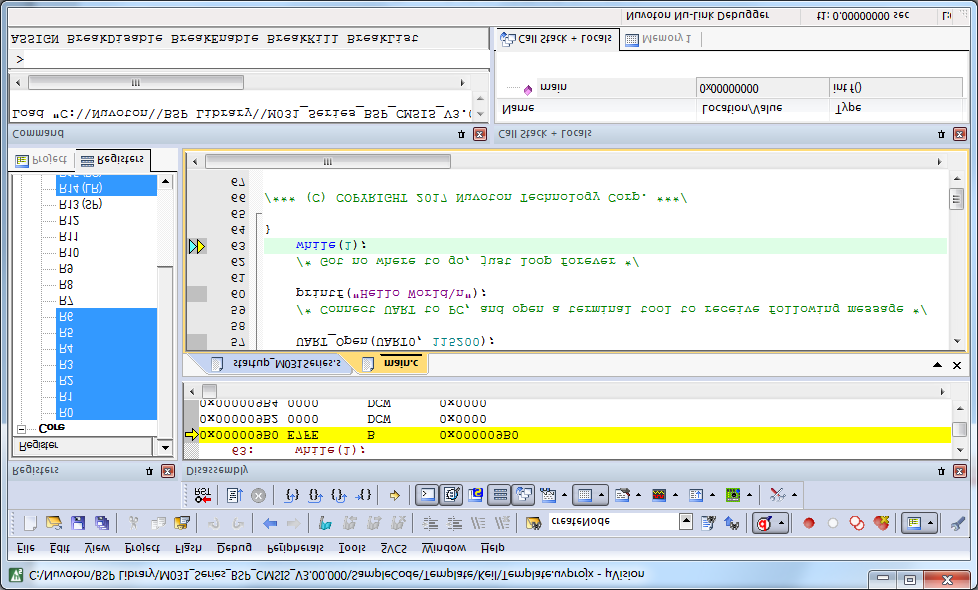Toggle breakpoint with the red circle icon

[x=808, y=522]
